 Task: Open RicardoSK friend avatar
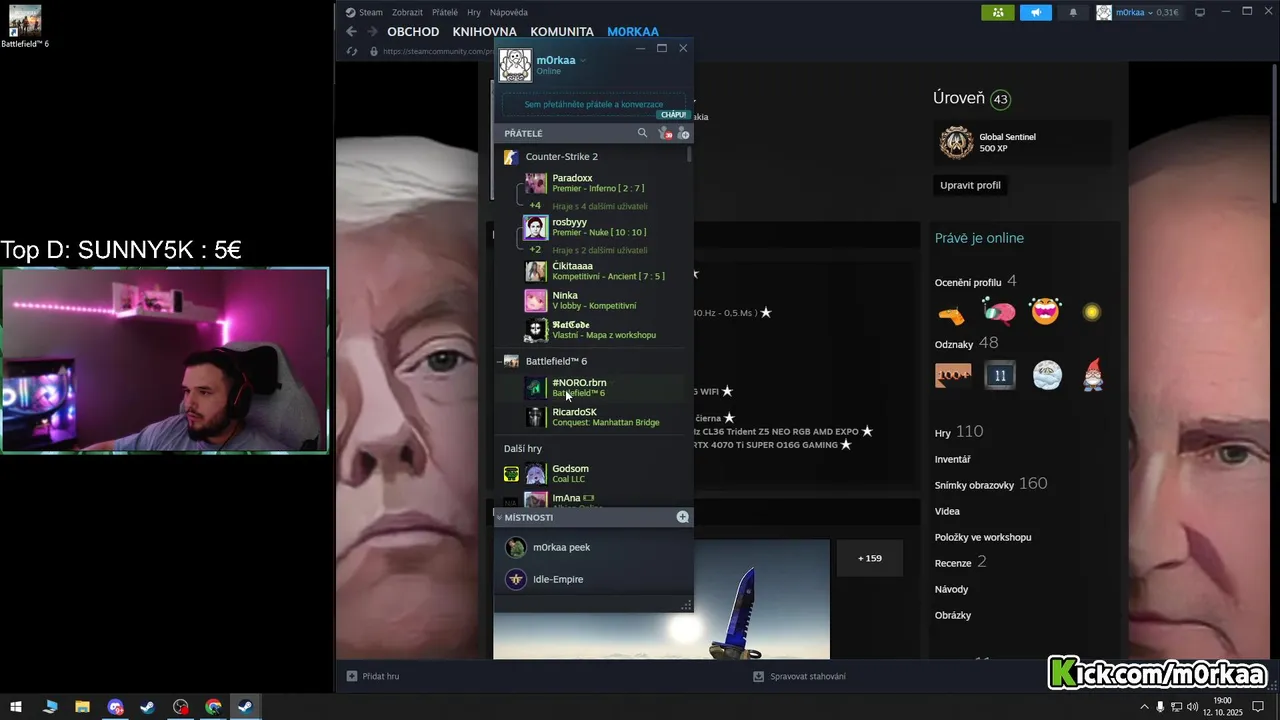tap(536, 417)
